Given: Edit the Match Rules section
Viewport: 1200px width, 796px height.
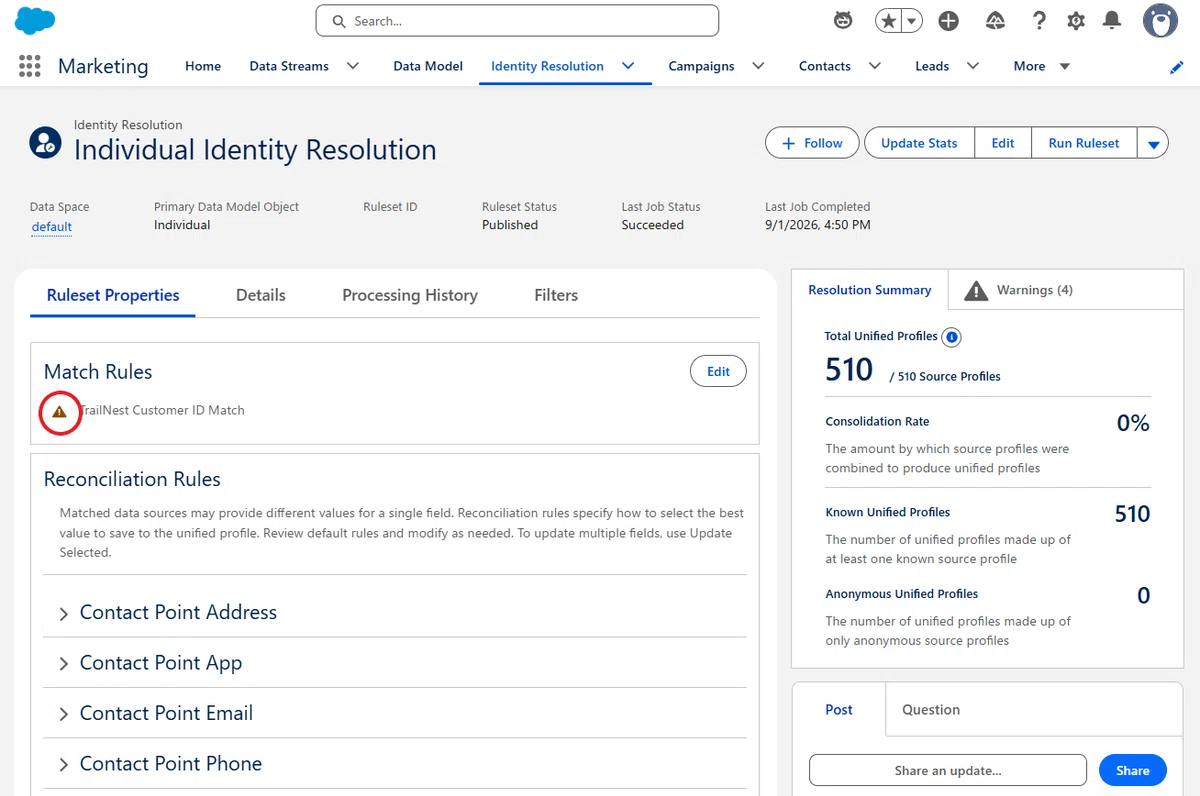Looking at the screenshot, I should coord(718,371).
